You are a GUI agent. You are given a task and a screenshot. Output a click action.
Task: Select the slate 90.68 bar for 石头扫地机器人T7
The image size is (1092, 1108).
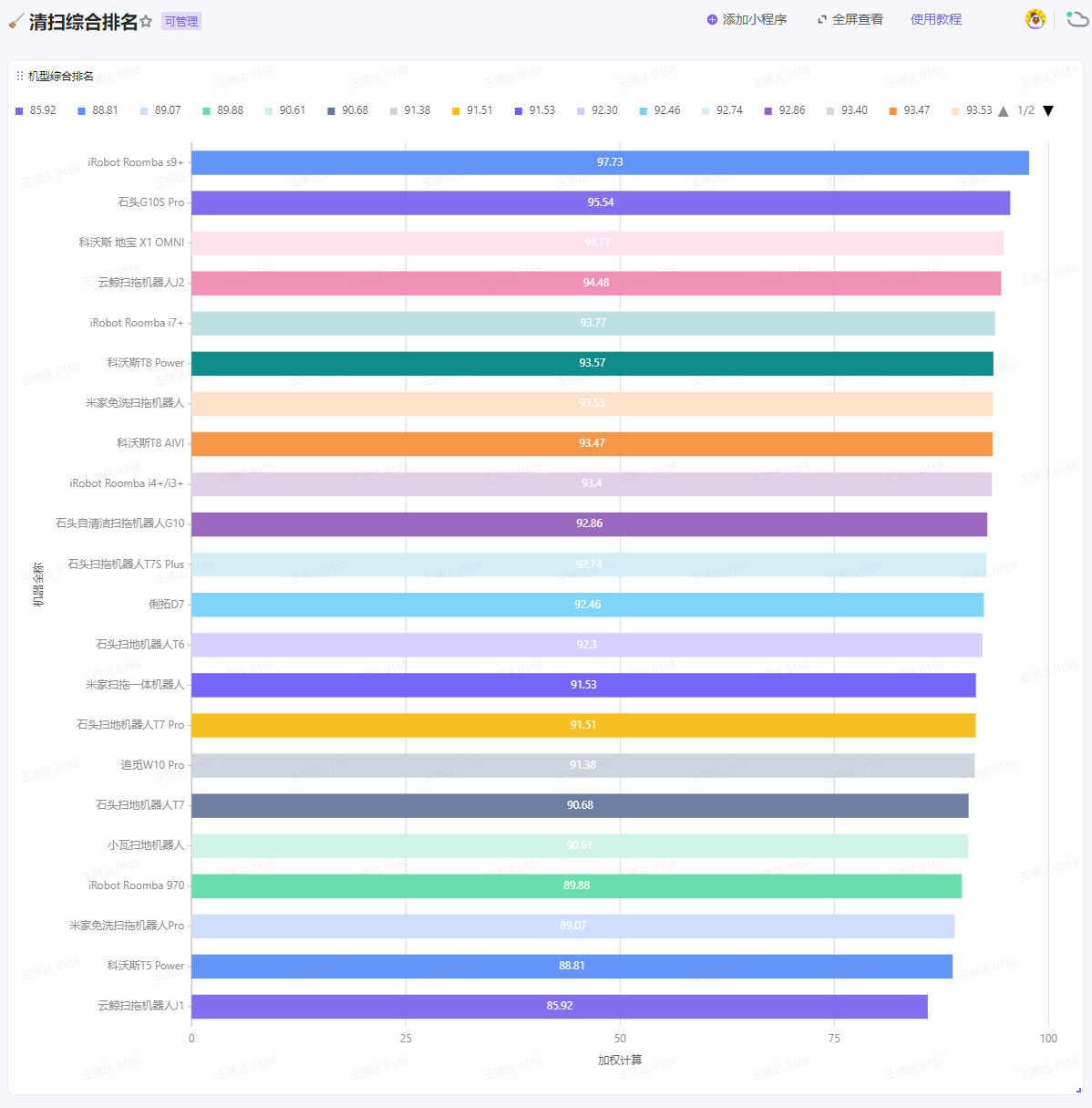(x=580, y=805)
